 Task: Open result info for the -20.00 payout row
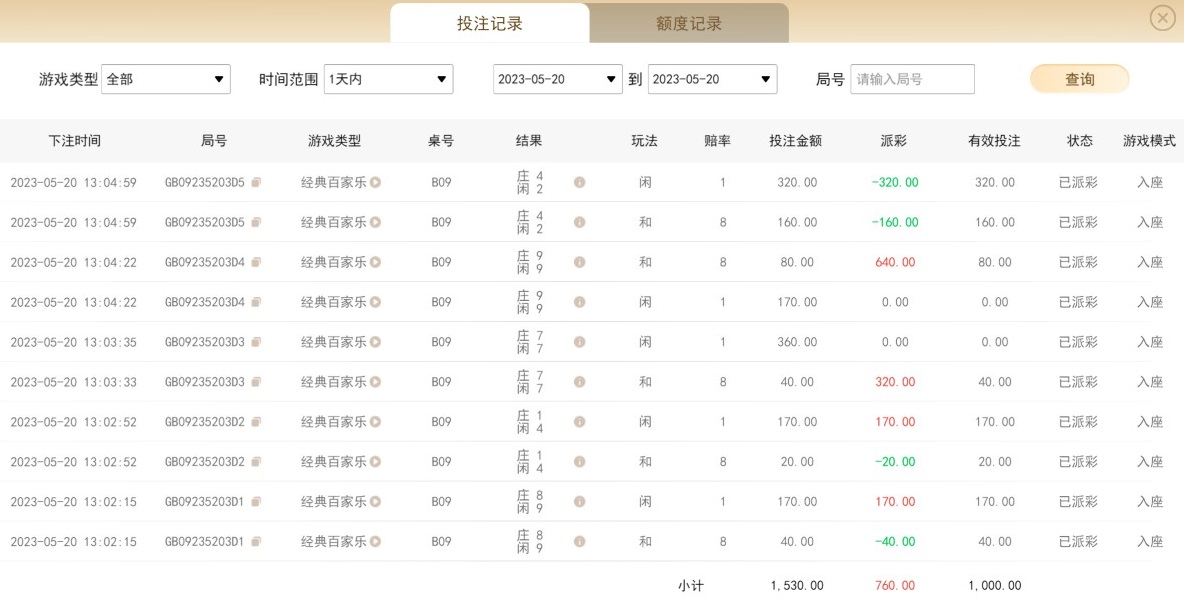pos(579,463)
